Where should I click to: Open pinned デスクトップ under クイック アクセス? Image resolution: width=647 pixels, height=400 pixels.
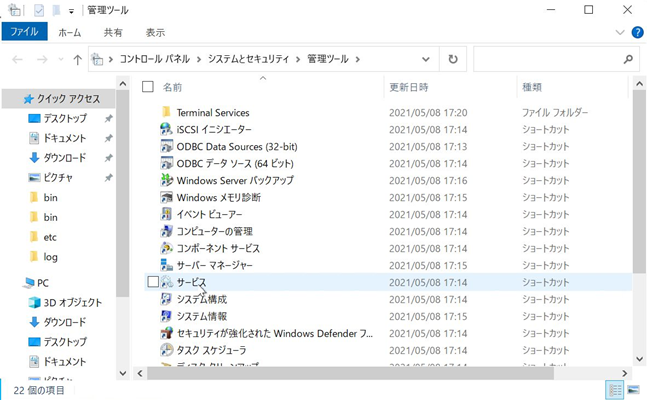point(65,118)
